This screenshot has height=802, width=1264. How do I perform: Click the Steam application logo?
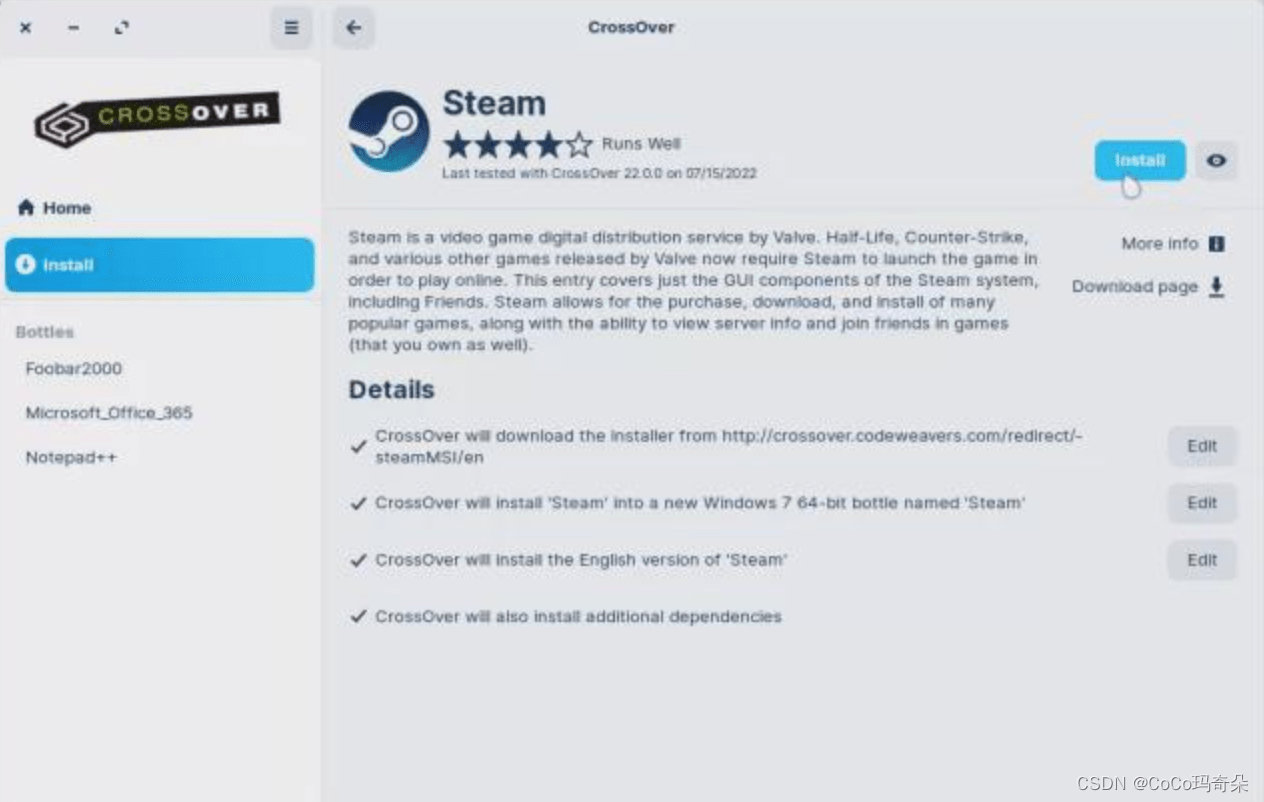389,131
